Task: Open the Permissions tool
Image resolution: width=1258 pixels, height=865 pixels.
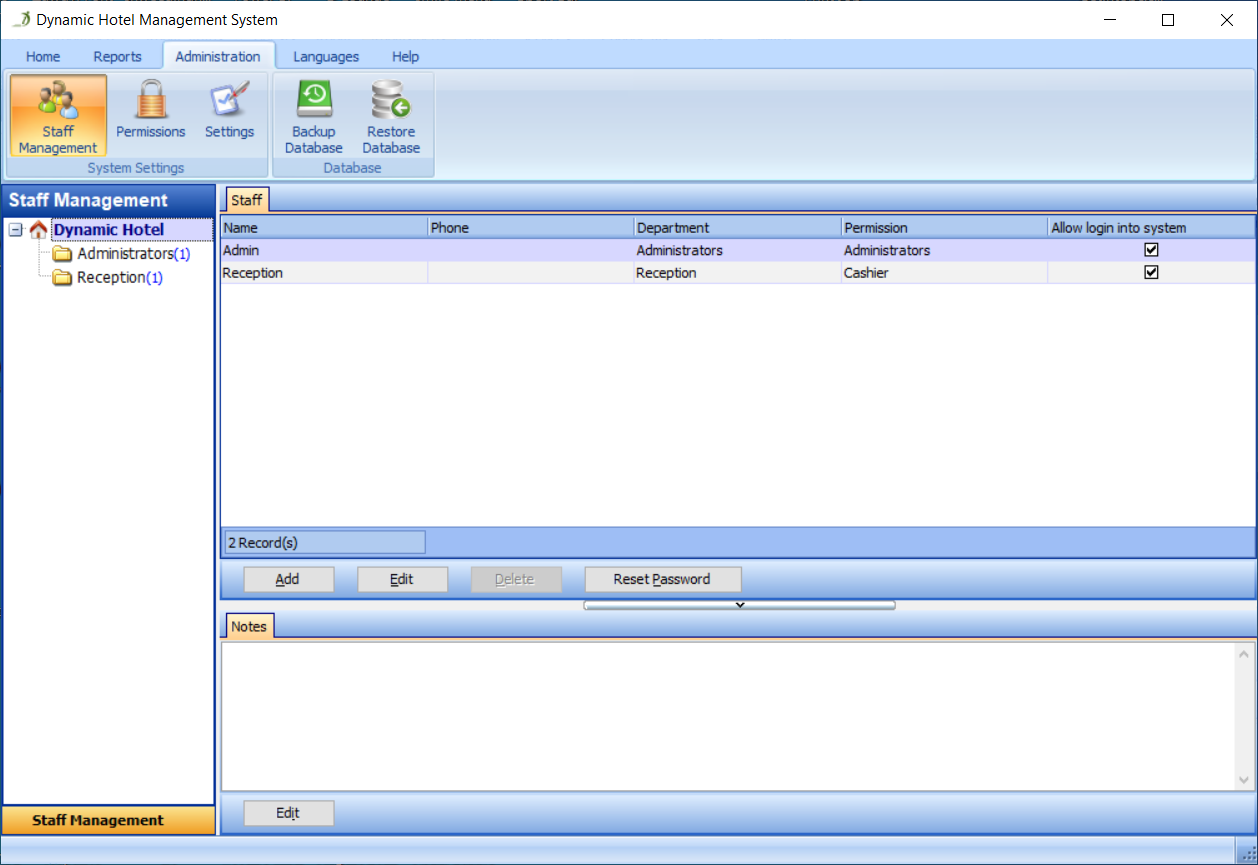Action: pos(149,110)
